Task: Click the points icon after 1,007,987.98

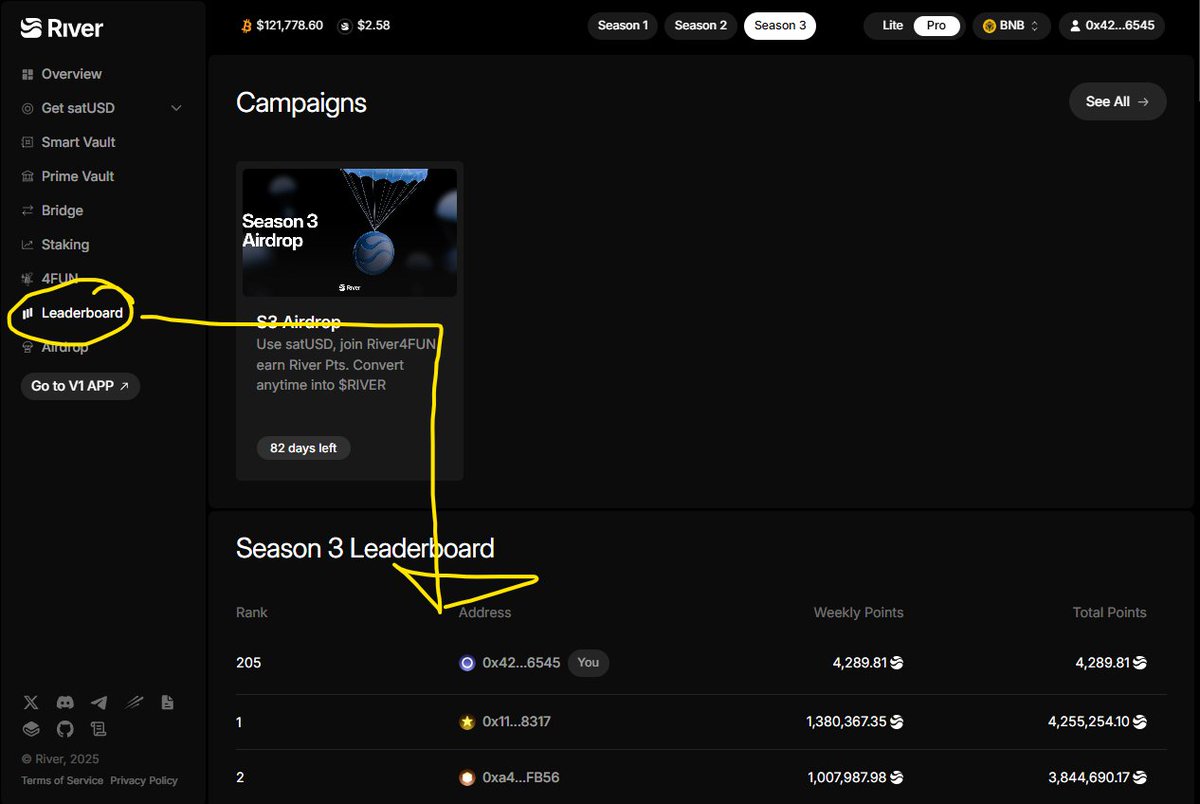Action: [x=896, y=777]
